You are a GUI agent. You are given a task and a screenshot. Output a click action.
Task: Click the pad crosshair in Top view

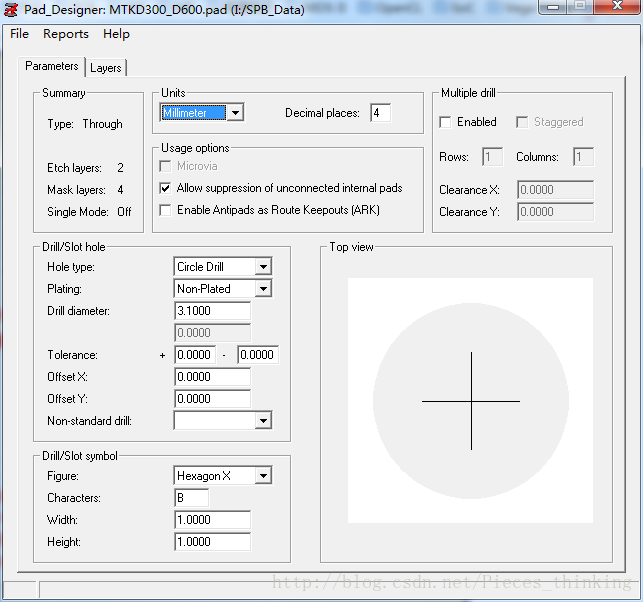click(x=471, y=401)
